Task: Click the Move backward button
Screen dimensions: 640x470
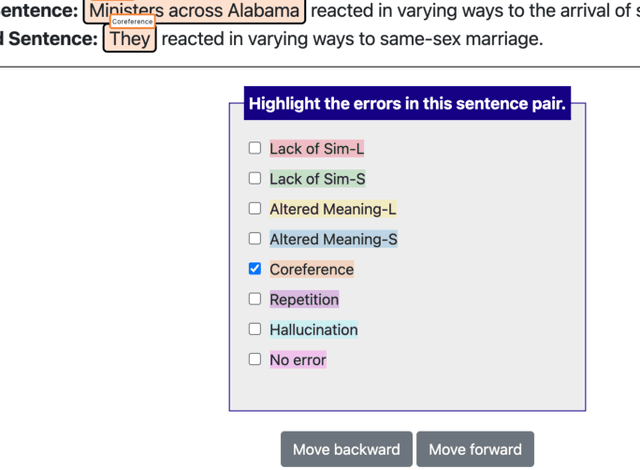Action: coord(346,449)
